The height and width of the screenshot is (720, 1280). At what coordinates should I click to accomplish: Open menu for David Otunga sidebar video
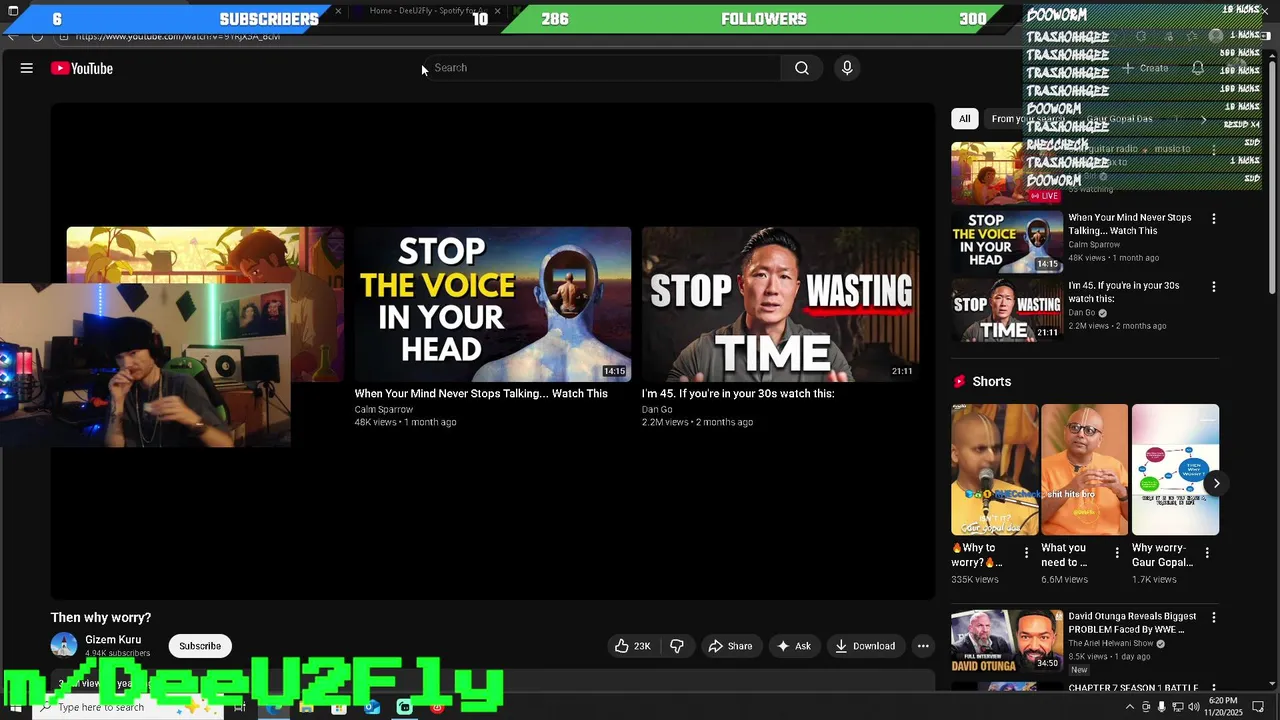click(1214, 618)
